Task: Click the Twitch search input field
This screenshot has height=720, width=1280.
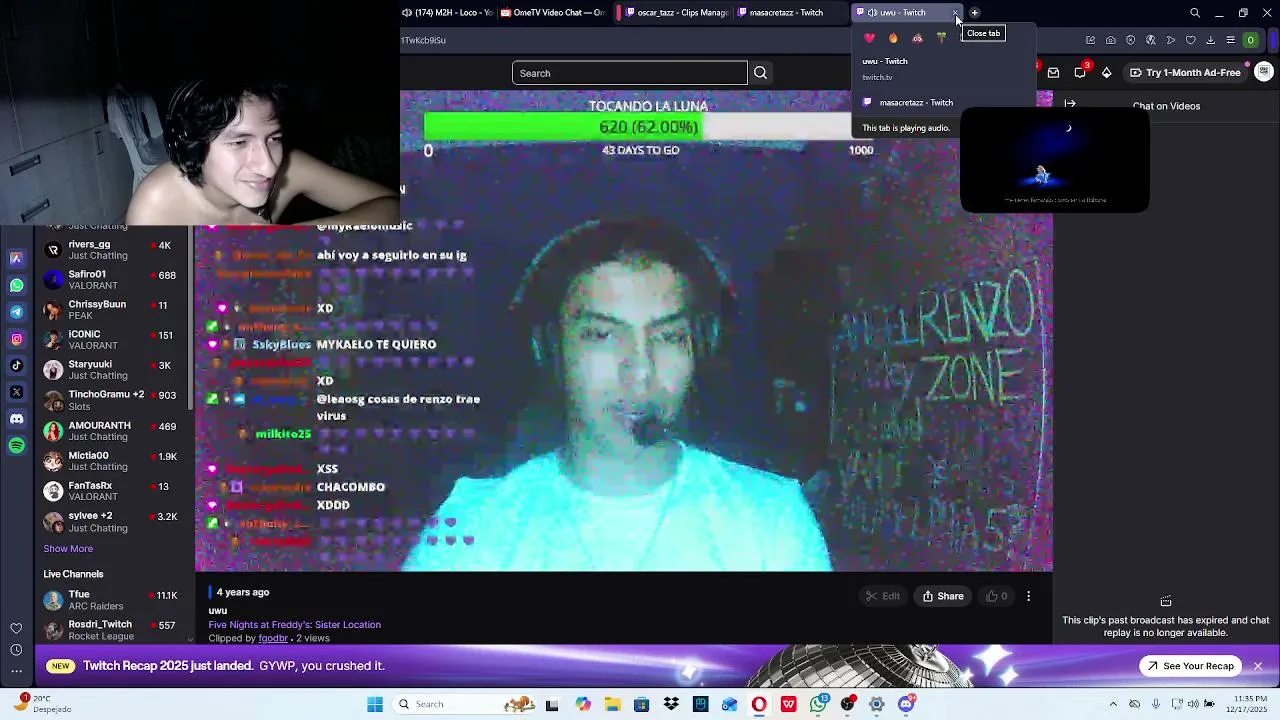Action: (x=629, y=73)
